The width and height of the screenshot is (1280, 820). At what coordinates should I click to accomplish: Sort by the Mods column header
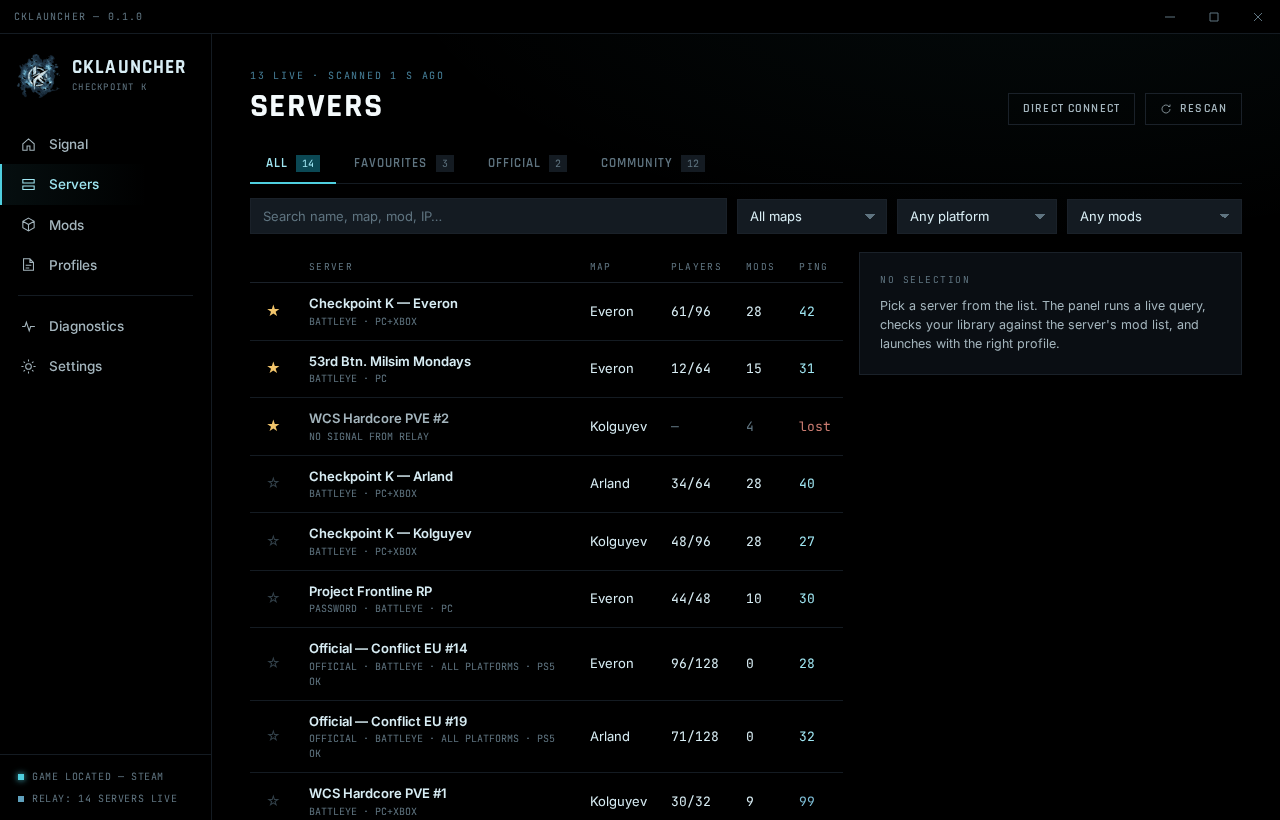tap(760, 267)
